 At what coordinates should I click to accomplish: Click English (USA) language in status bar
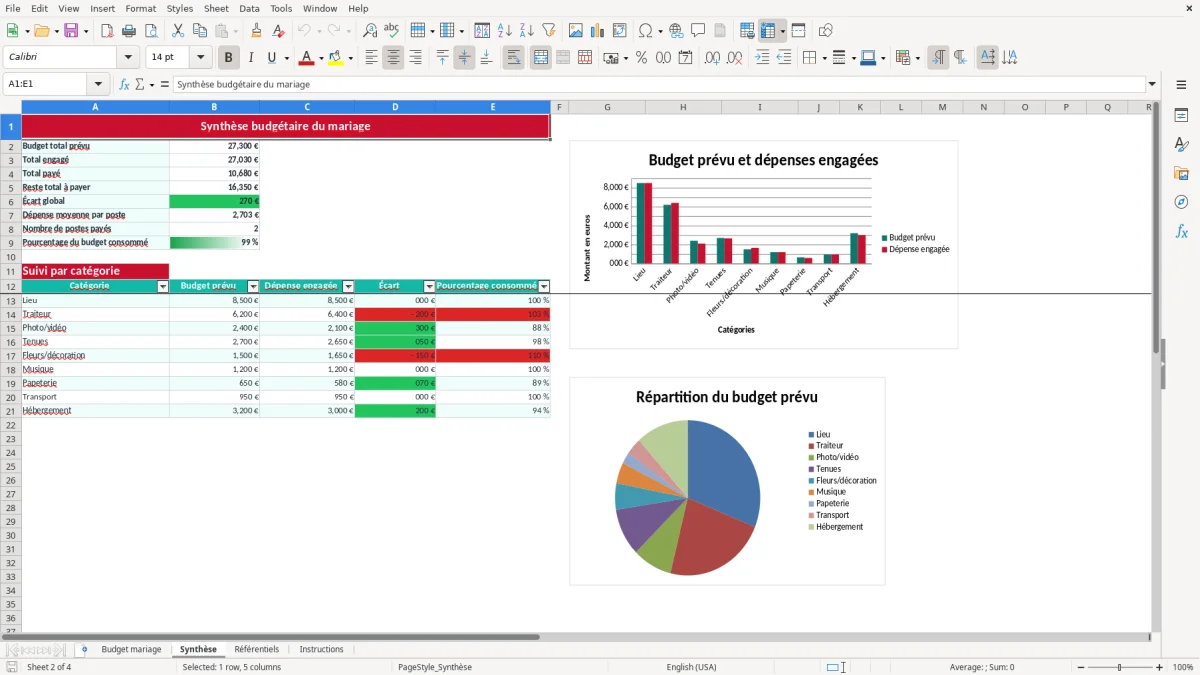(692, 667)
